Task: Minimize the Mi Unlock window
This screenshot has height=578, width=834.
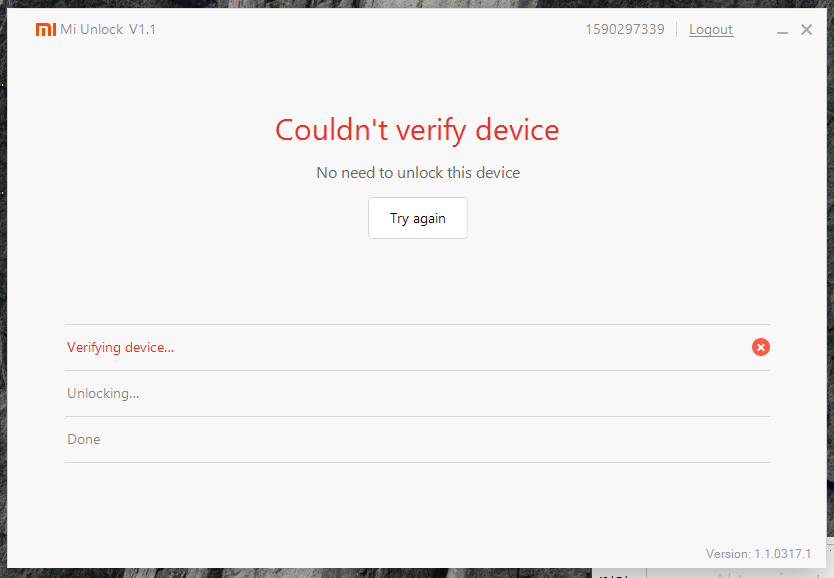Action: pyautogui.click(x=783, y=31)
